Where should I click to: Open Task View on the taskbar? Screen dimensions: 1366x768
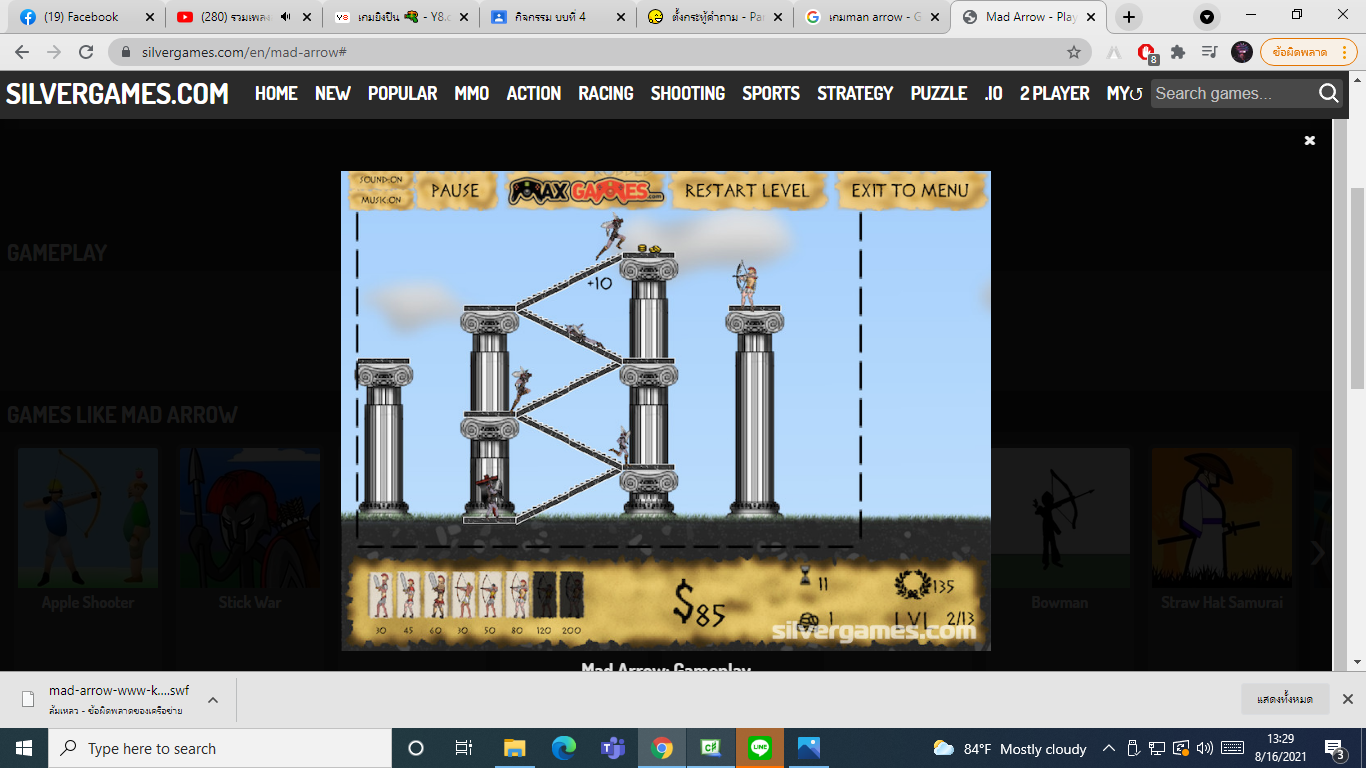464,748
